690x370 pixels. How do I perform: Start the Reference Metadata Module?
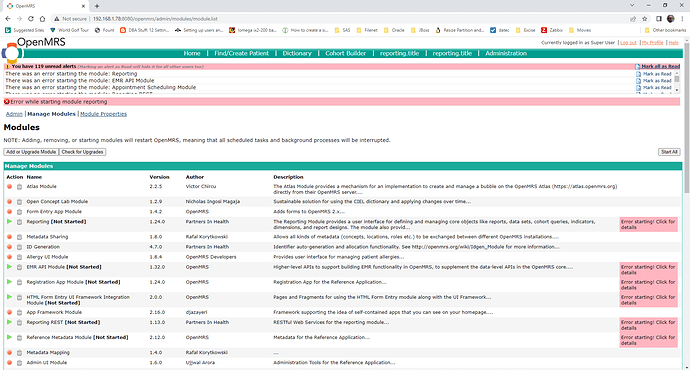point(9,337)
